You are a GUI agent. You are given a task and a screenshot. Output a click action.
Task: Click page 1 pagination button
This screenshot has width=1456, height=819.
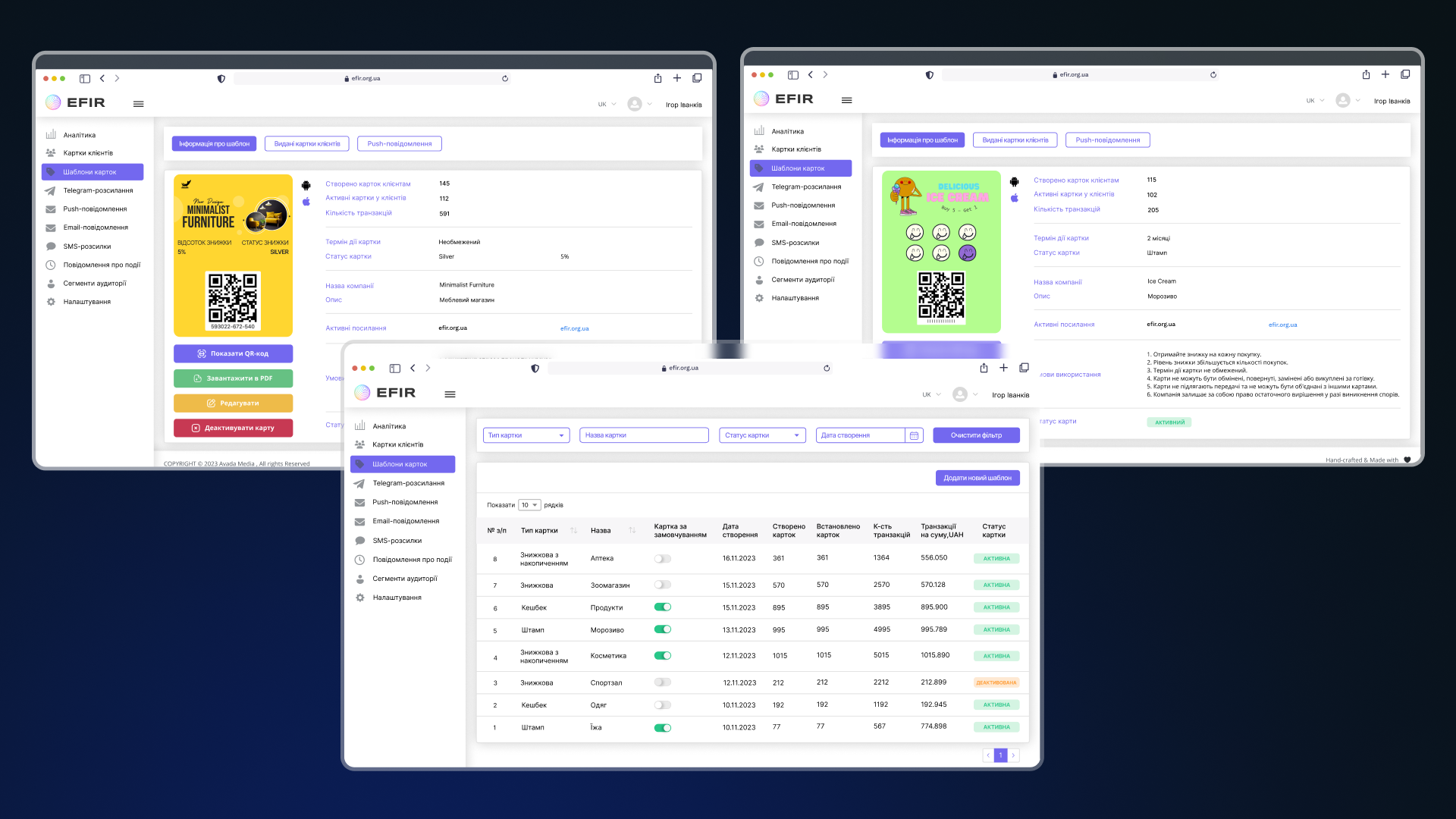[1001, 755]
